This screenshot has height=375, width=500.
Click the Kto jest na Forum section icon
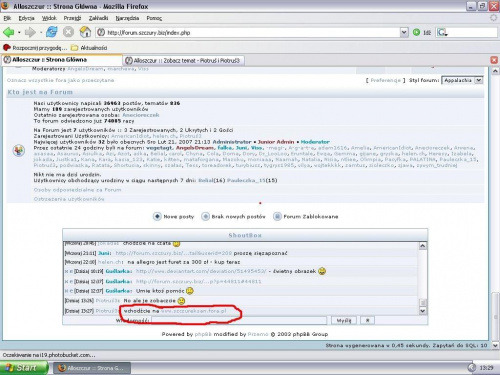click(x=19, y=151)
